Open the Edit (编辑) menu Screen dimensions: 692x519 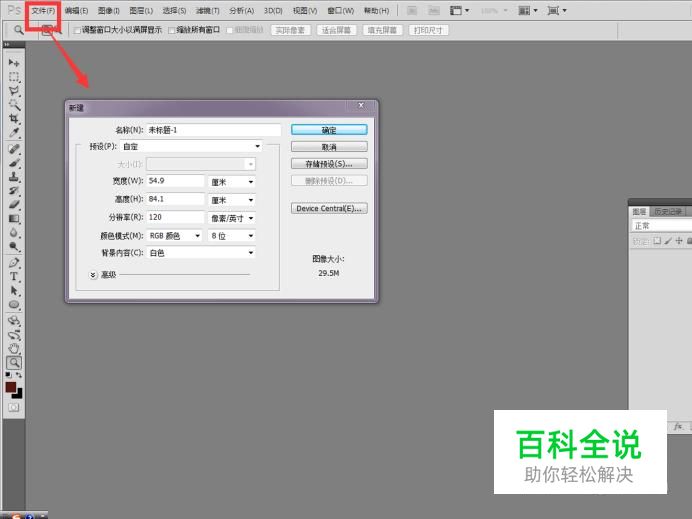76,11
